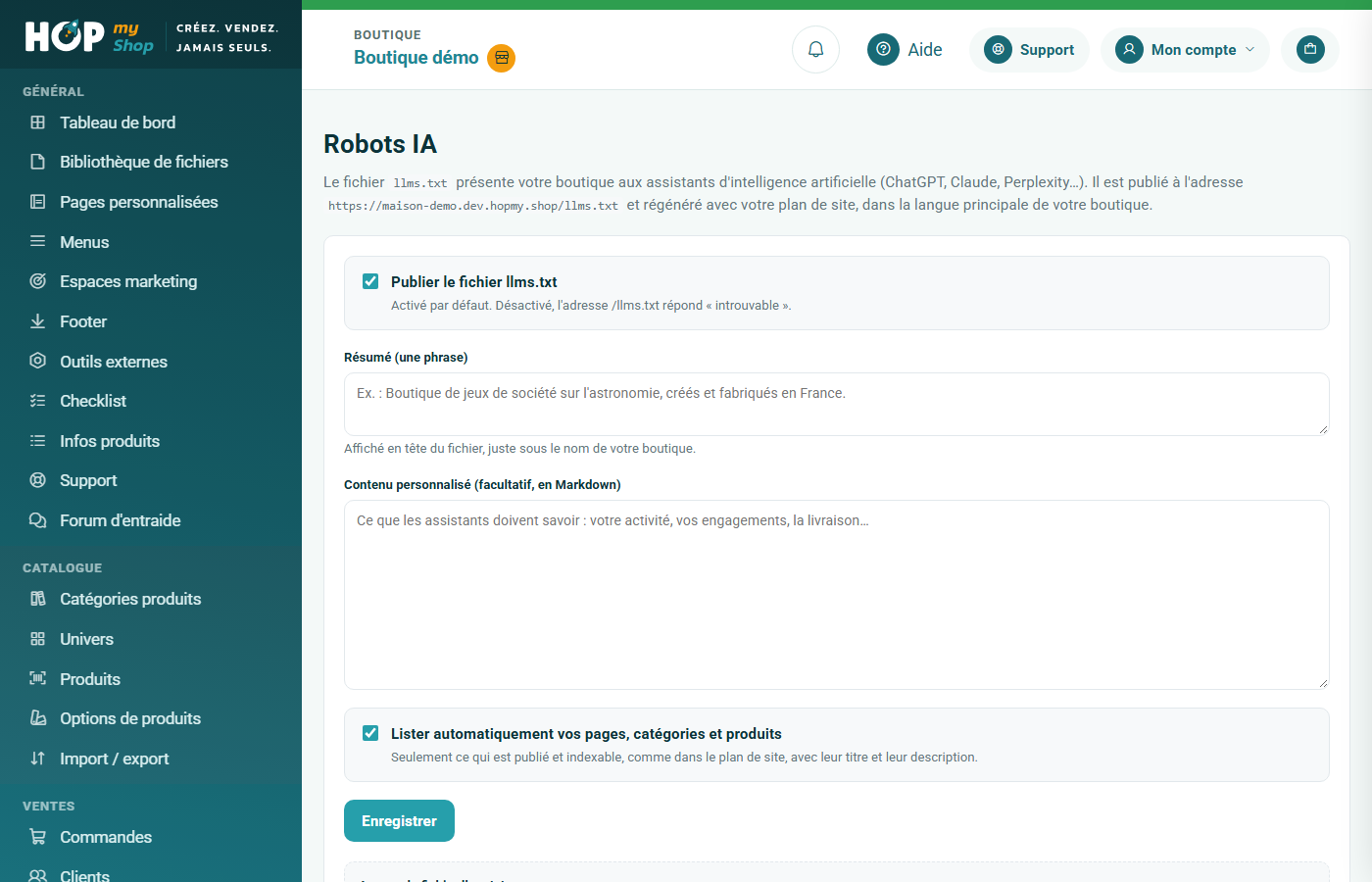
Task: Click the Aide link in header
Action: 925,50
